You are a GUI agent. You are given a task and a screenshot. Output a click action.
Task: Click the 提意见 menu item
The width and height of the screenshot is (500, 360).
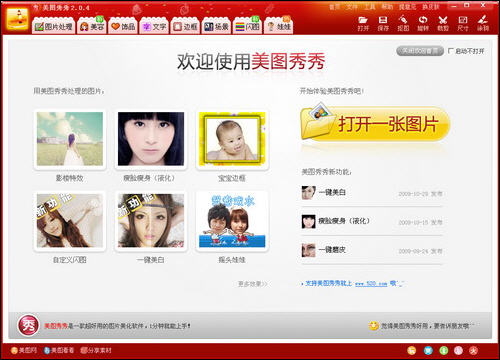click(407, 7)
